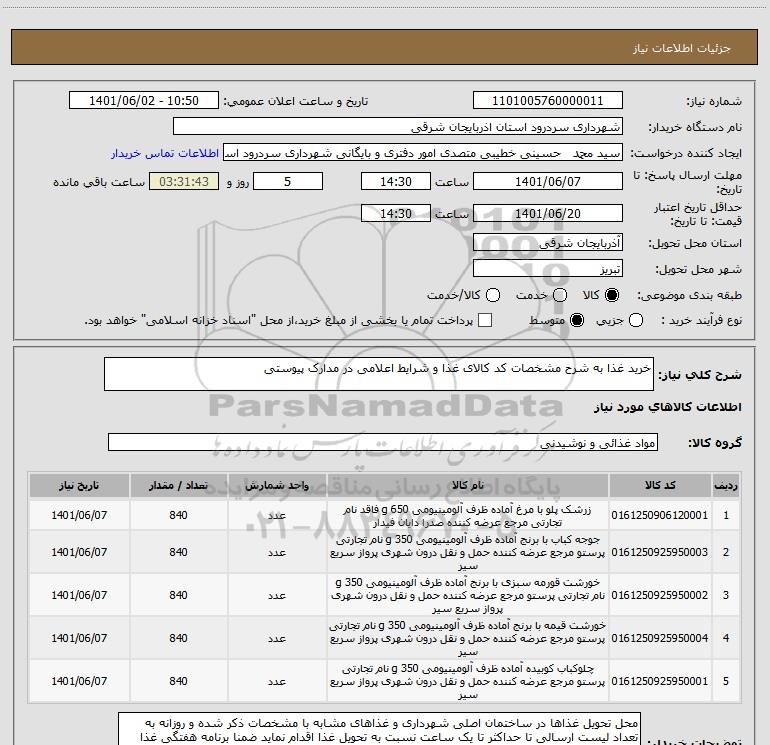Image resolution: width=770 pixels, height=745 pixels.
Task: Tick the اسناد خزانه اسلامی payment checkbox
Action: coord(485,320)
